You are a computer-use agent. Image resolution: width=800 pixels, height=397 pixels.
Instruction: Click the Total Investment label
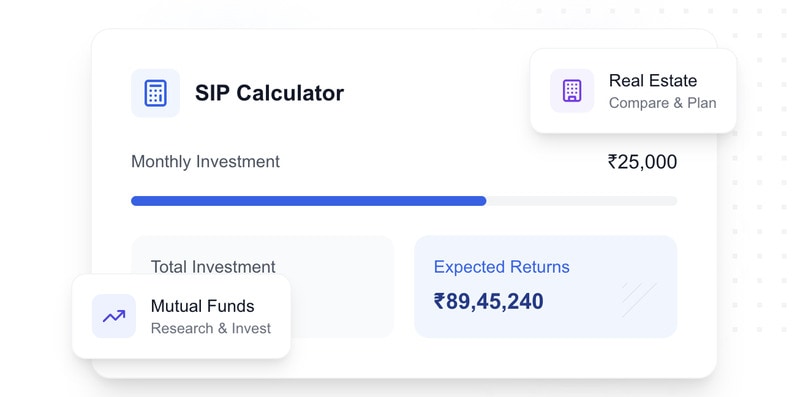click(213, 266)
